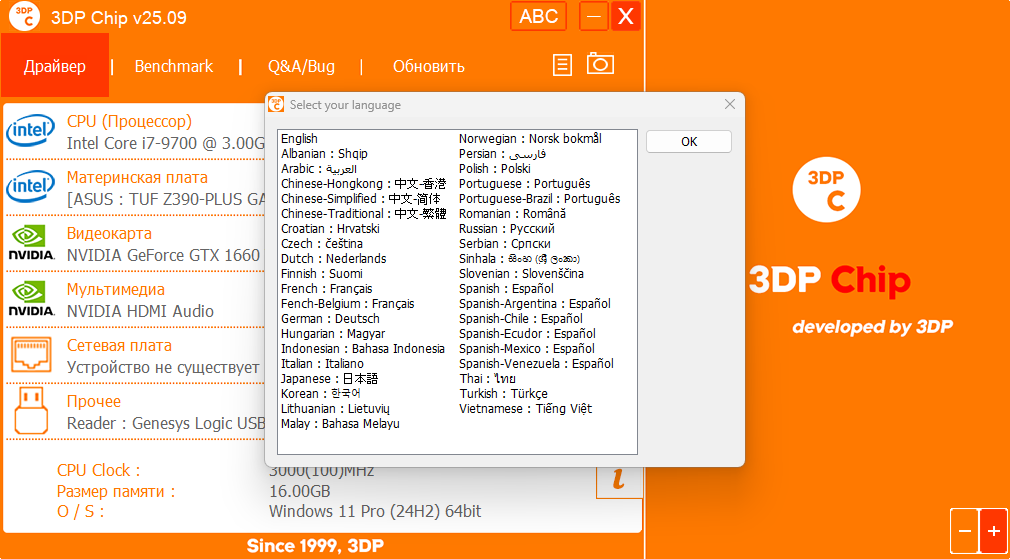Open the Материнская плата driver link
Screen dimensions: 1010x559
[x=137, y=177]
